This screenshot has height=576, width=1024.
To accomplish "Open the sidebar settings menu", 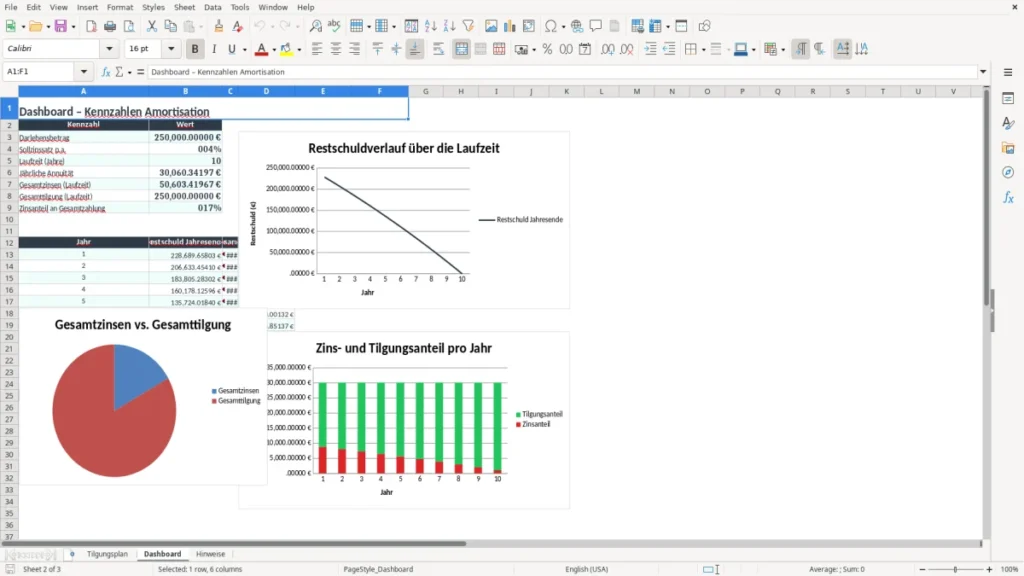I will pos(1008,72).
